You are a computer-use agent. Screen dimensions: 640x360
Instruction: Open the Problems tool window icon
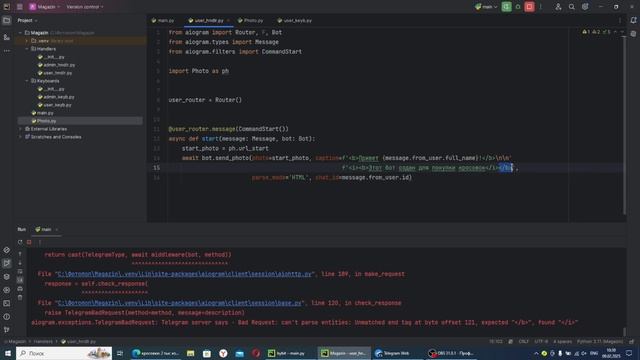tap(7, 317)
